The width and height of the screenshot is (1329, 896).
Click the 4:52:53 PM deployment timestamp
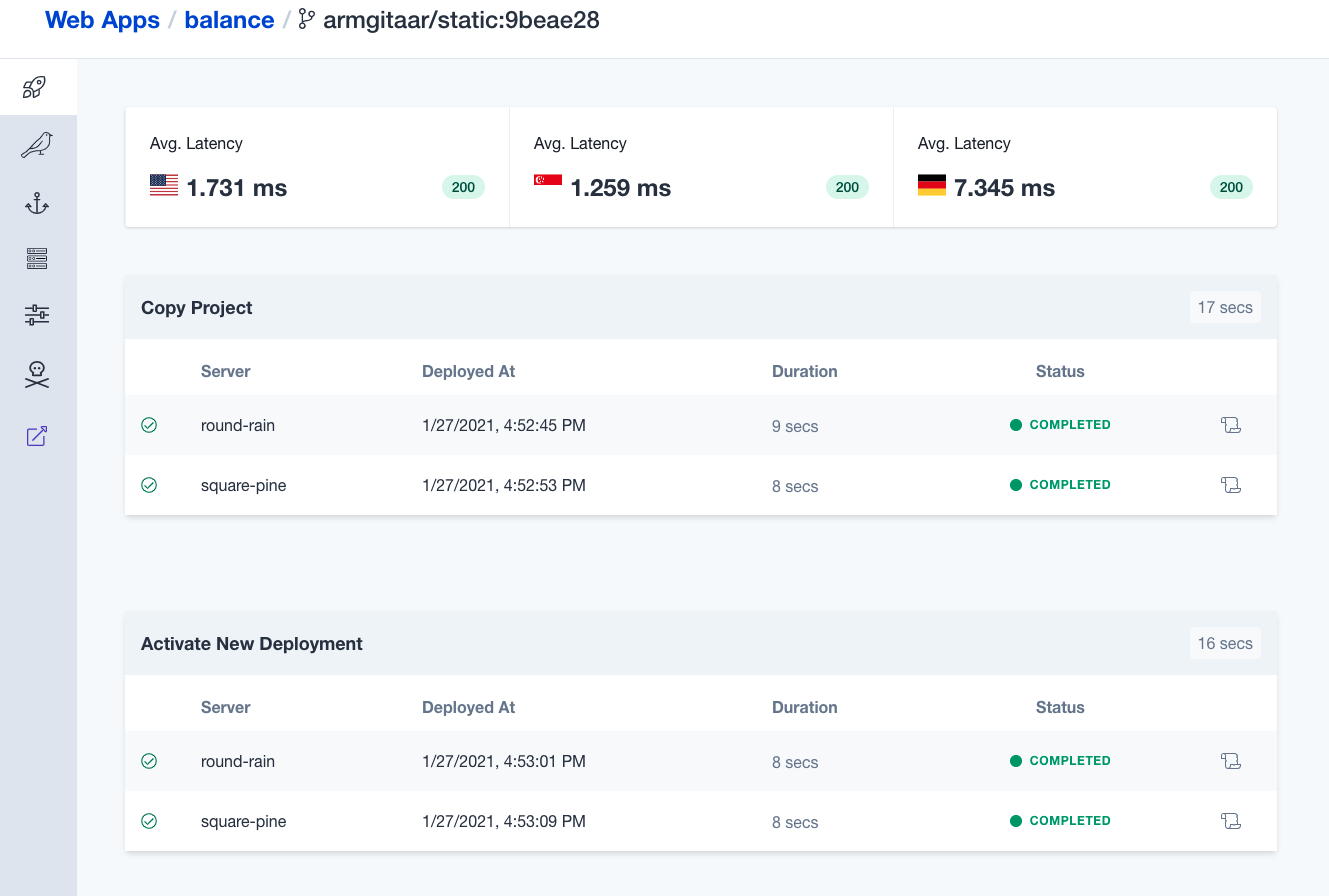(504, 485)
